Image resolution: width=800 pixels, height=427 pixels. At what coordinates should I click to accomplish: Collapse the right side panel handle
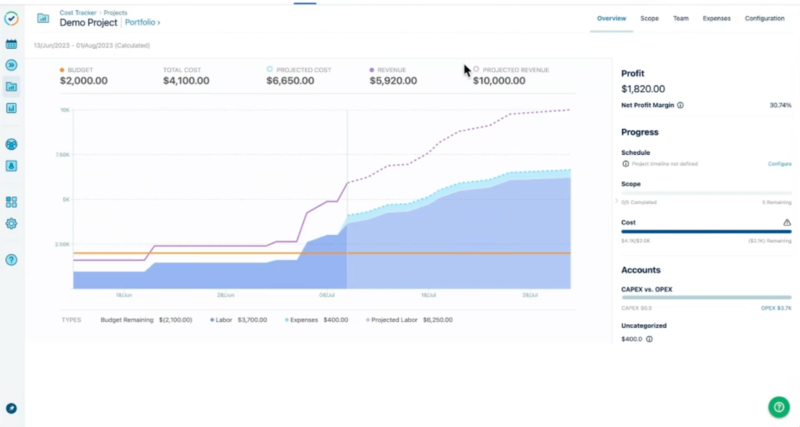(616, 201)
